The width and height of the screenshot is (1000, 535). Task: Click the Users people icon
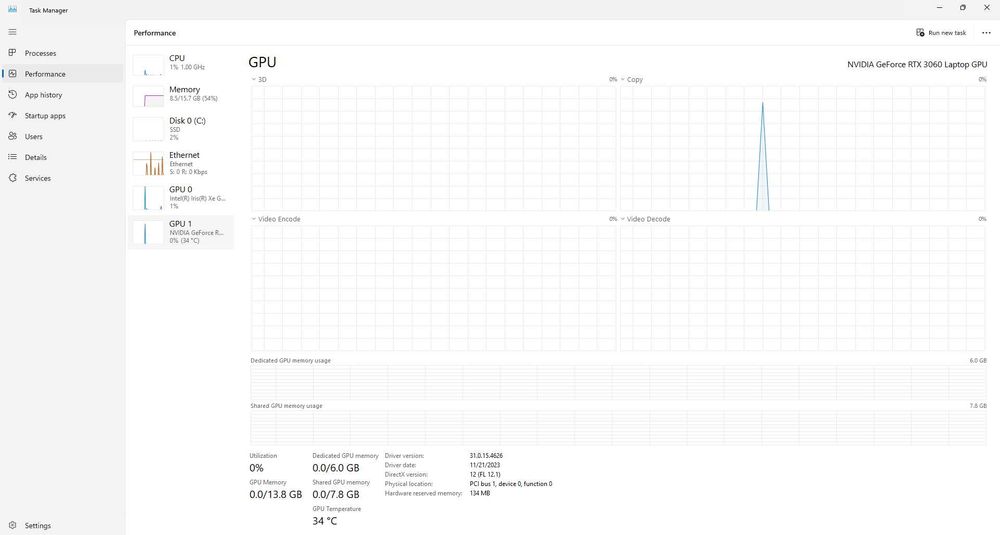point(12,136)
